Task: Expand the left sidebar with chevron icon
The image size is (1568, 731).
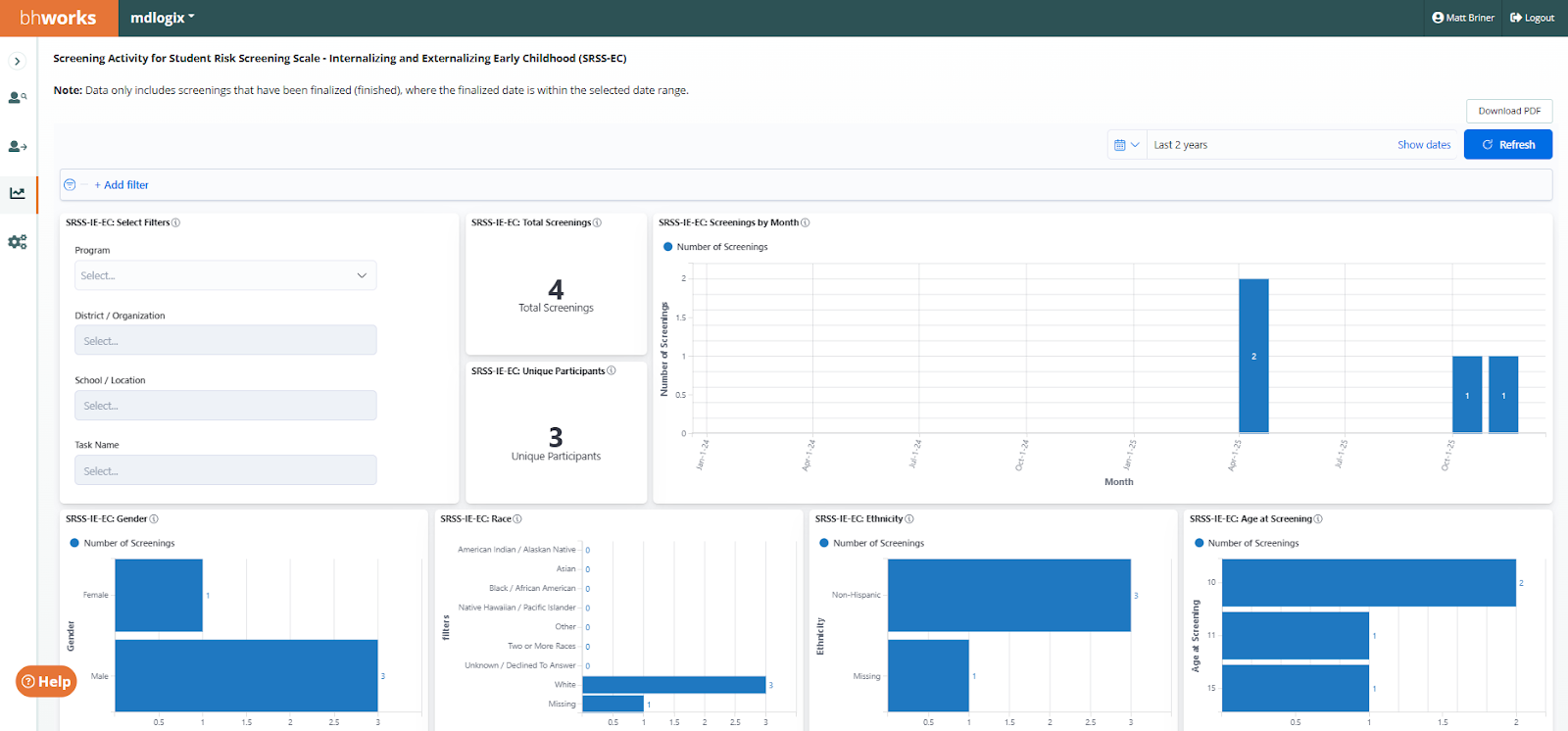Action: [x=17, y=61]
